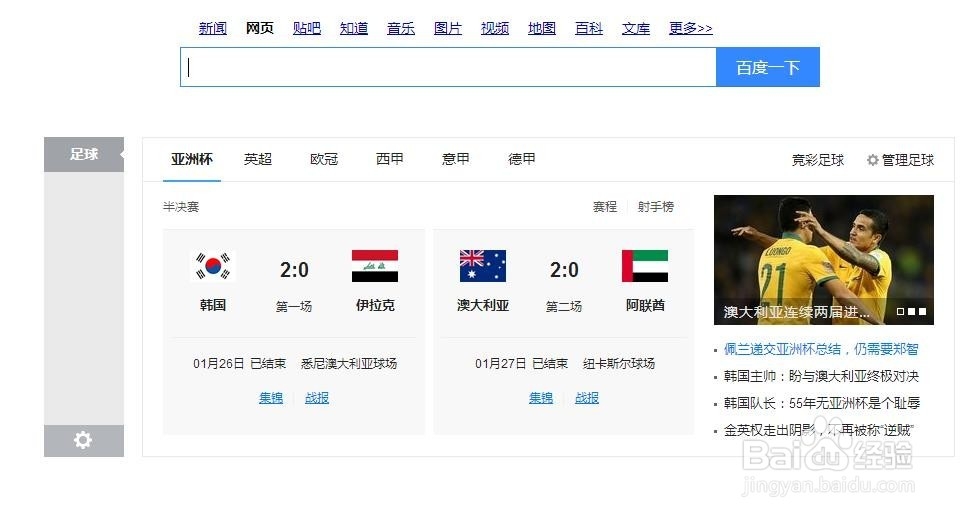Click the Iraq flag icon
967x519 pixels.
(375, 266)
